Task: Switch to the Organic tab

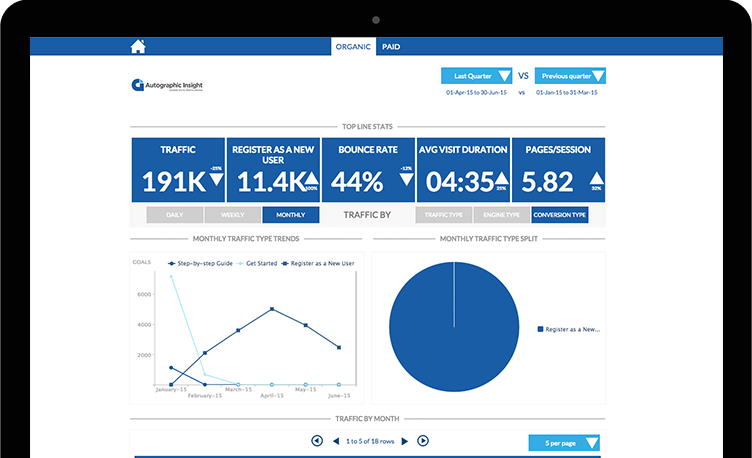Action: (354, 46)
